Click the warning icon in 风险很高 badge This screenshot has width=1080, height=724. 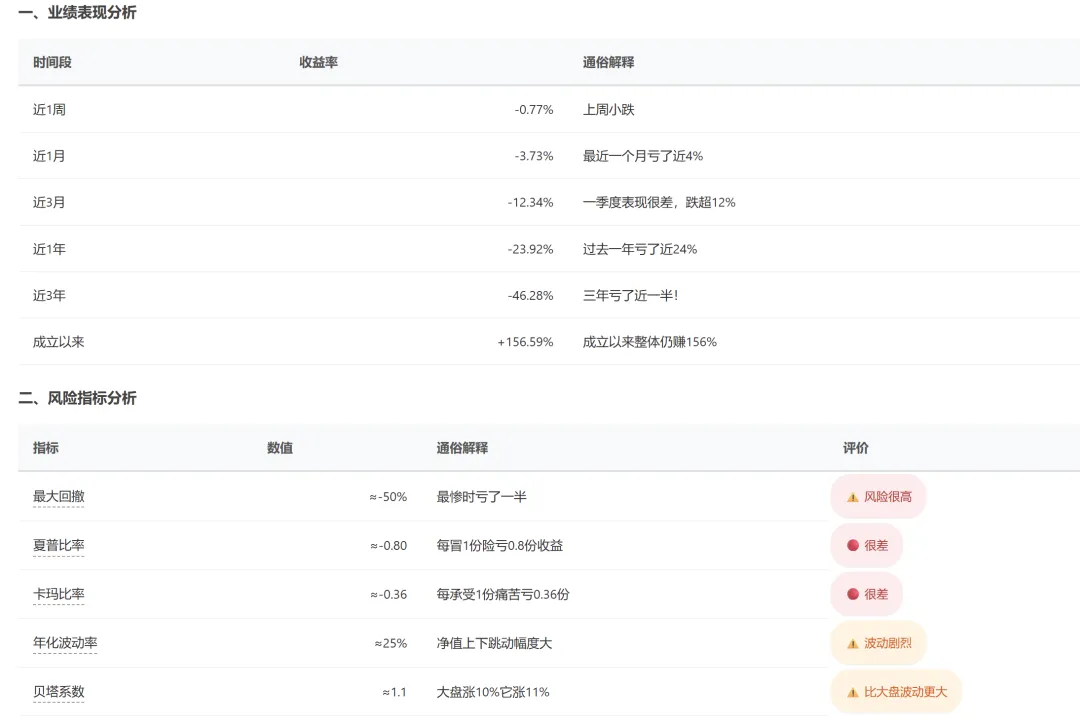tap(853, 497)
